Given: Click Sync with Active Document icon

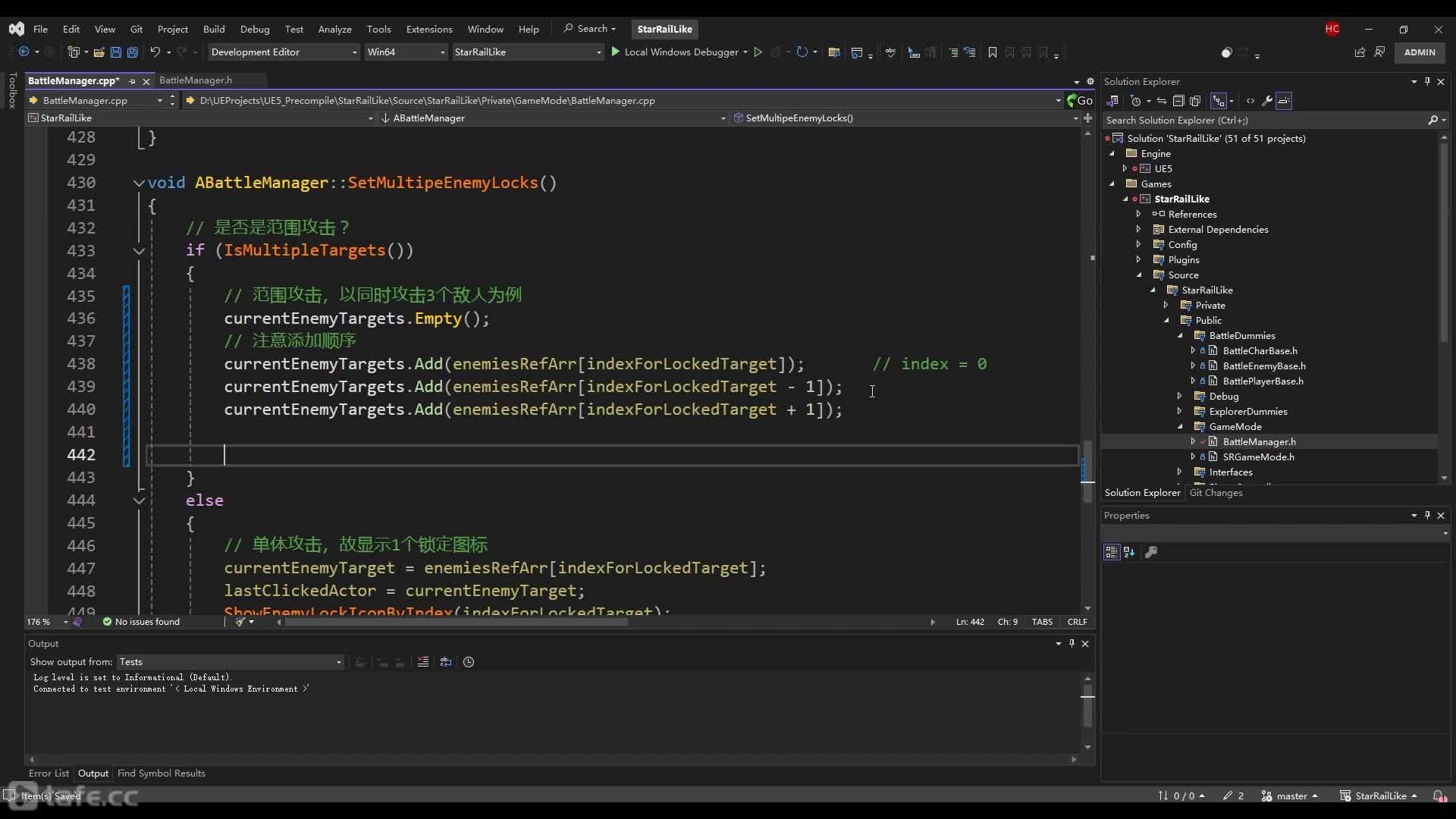Looking at the screenshot, I should [1161, 101].
